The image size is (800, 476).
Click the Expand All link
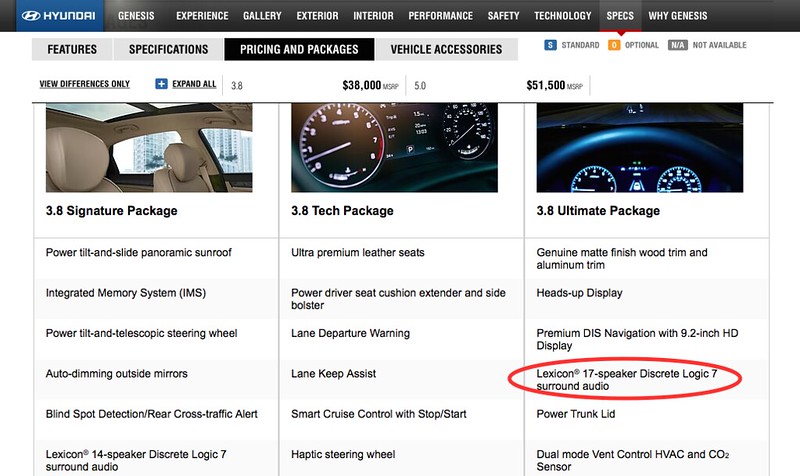tap(194, 84)
